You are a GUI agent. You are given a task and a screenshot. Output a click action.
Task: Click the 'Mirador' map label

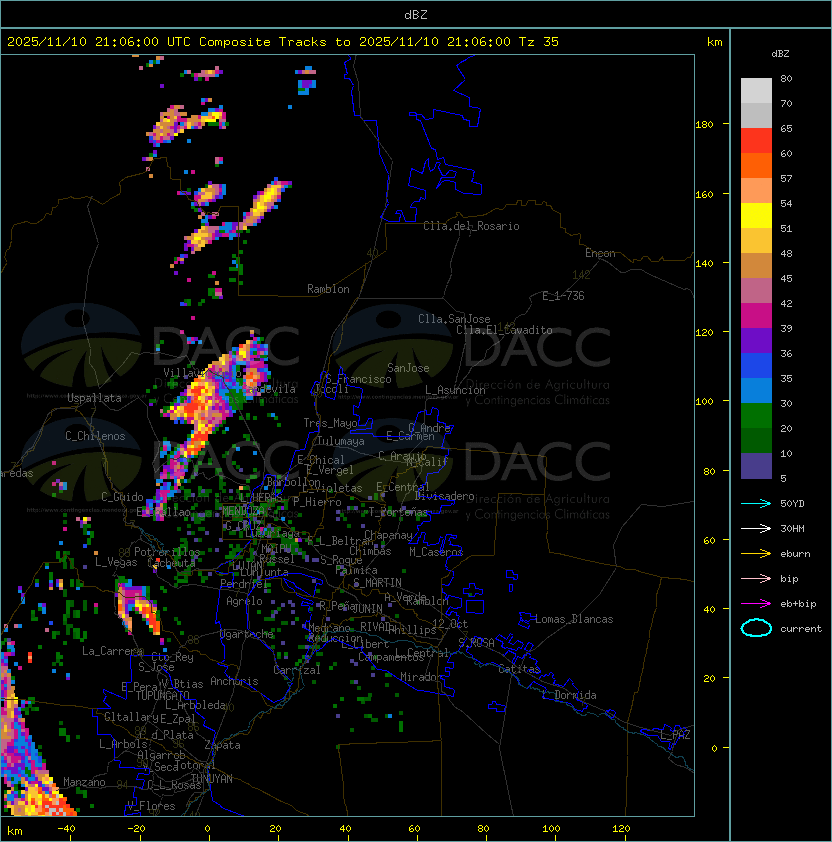[x=422, y=677]
